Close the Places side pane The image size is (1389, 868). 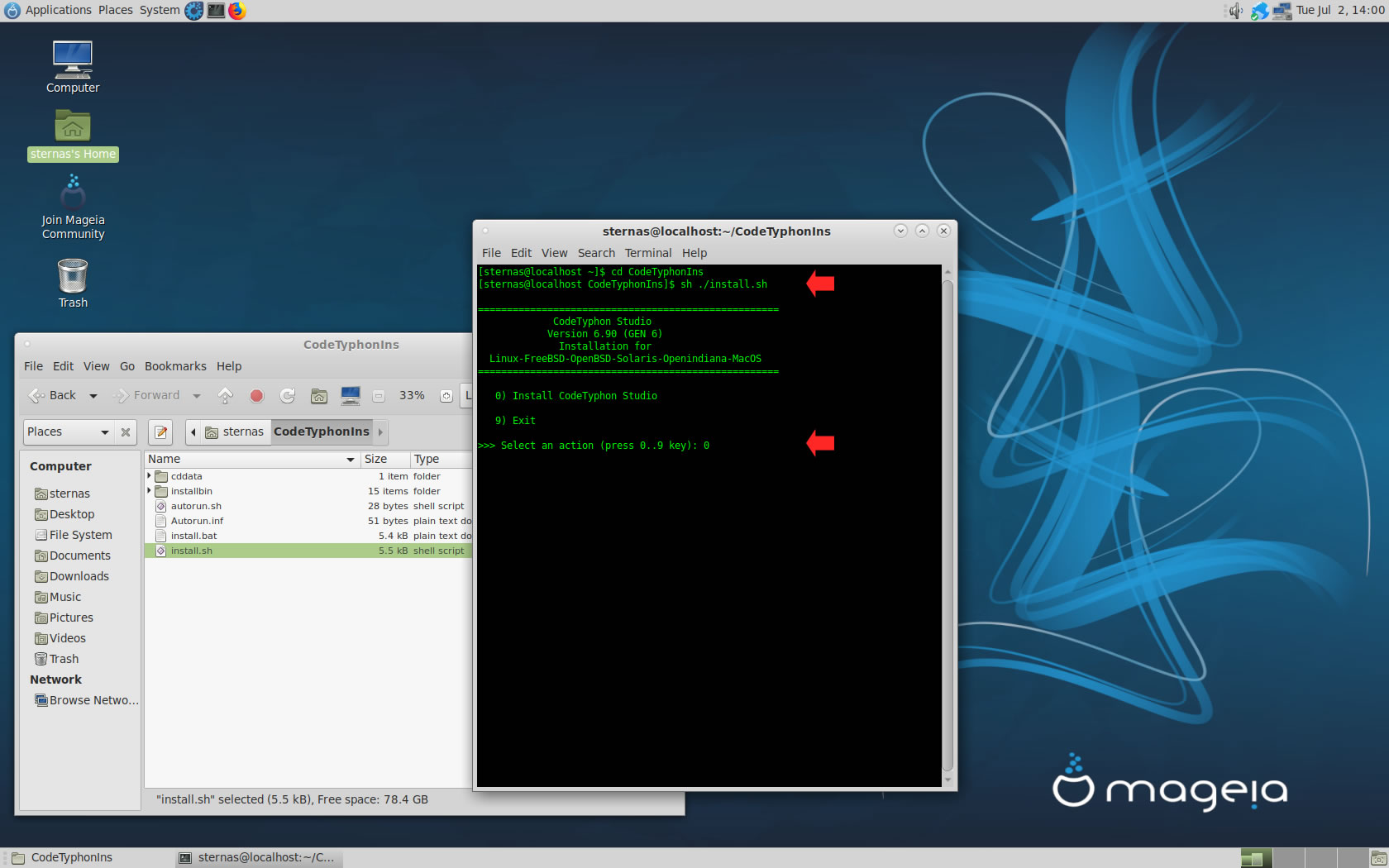point(126,432)
